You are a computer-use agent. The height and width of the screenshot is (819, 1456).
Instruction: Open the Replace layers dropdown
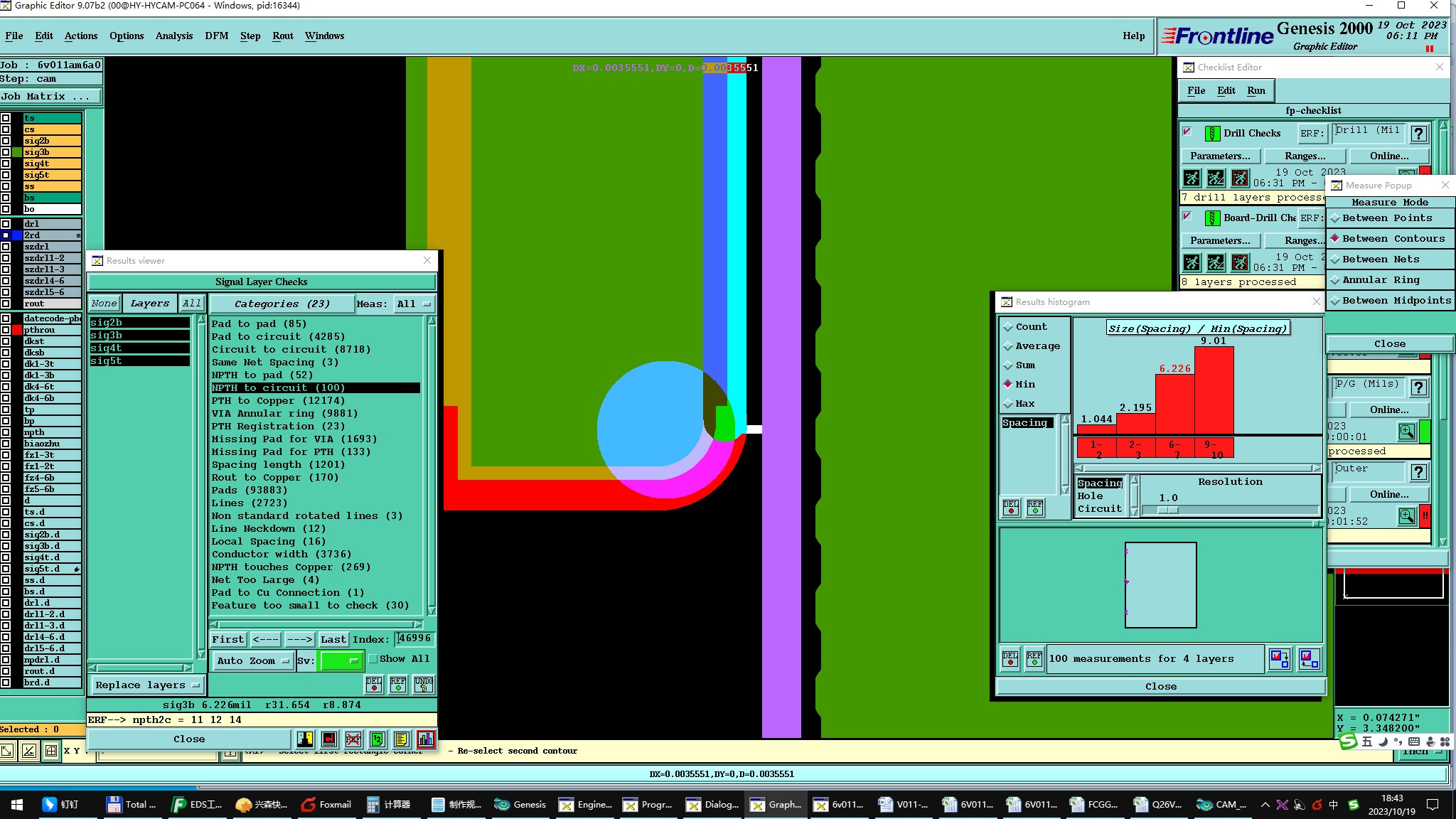pyautogui.click(x=147, y=685)
